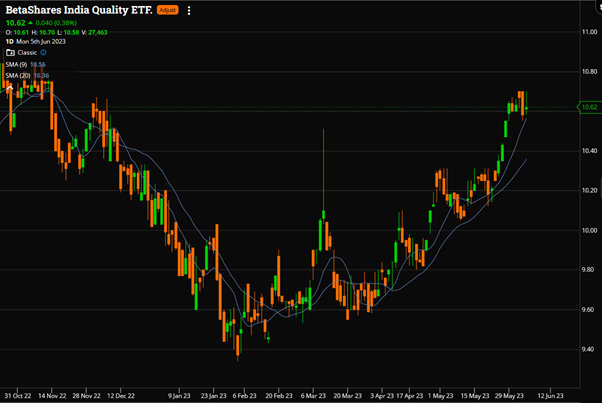Click the low value 10.58

pos(71,33)
